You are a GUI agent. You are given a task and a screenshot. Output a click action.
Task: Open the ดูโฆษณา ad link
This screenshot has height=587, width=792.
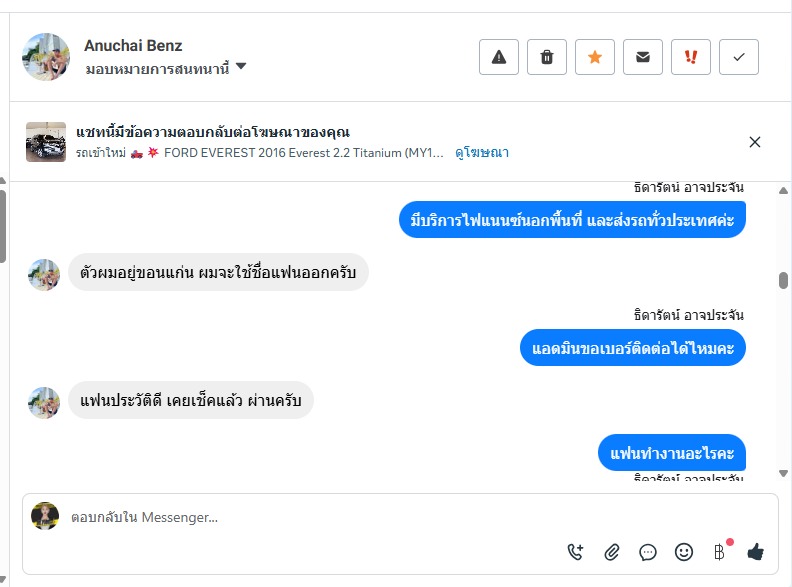pos(482,153)
